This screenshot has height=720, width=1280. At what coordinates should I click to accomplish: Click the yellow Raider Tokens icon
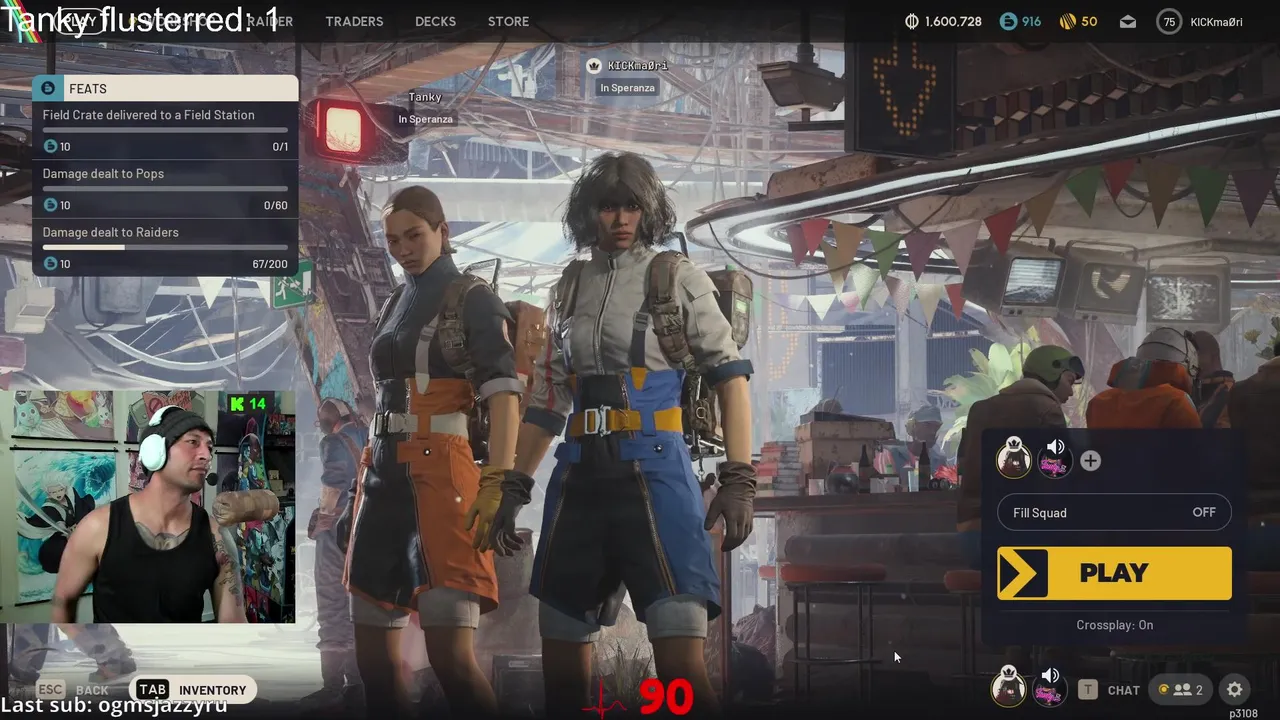[x=1067, y=21]
